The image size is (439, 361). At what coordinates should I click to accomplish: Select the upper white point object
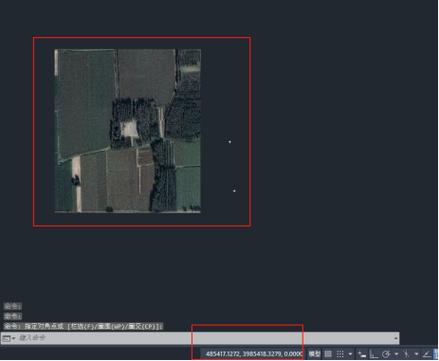click(x=230, y=142)
